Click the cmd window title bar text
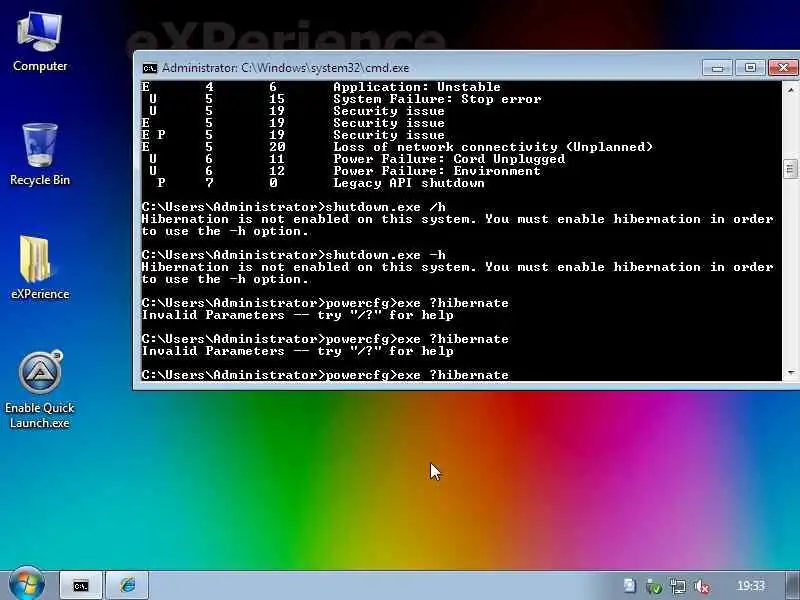This screenshot has height=600, width=800. click(x=285, y=68)
